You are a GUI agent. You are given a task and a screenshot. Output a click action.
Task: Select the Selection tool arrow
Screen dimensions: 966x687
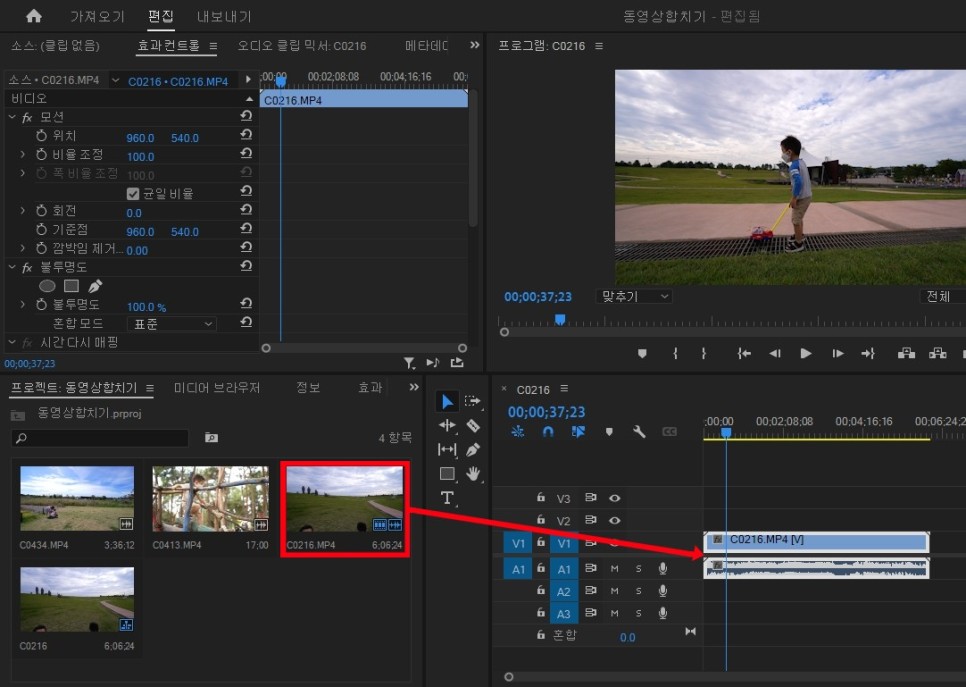(447, 402)
